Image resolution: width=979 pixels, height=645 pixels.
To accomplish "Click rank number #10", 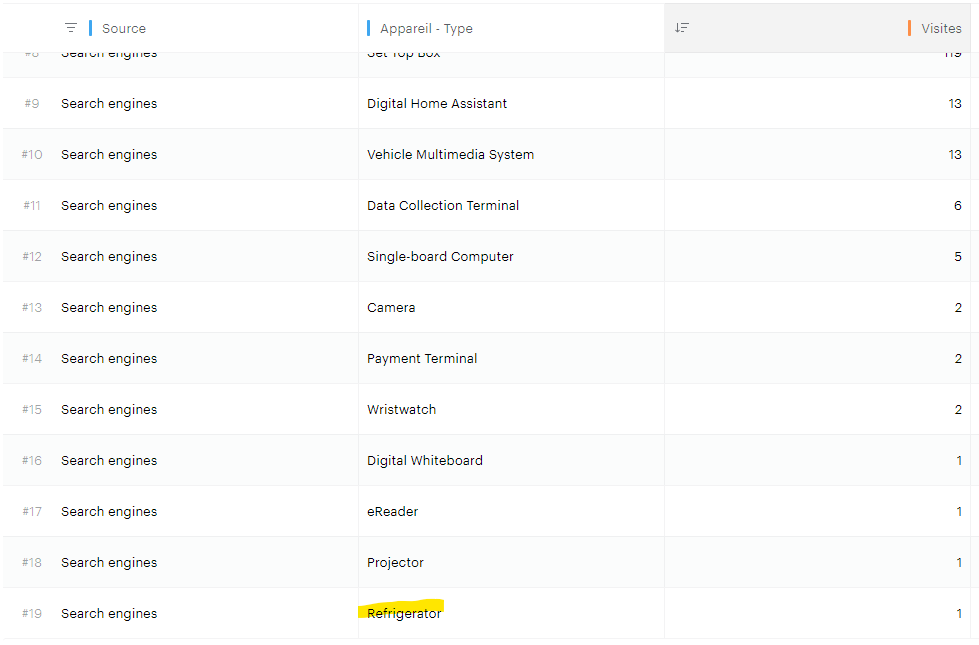I will pyautogui.click(x=32, y=155).
